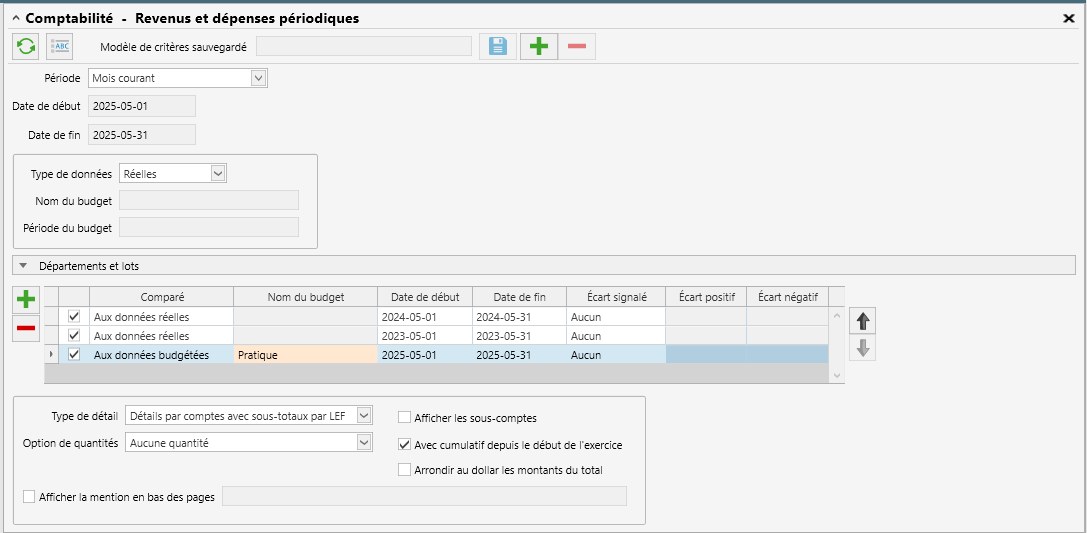The height and width of the screenshot is (533, 1087).
Task: Enable Afficher la mention en bas des pages
Action: coord(29,496)
